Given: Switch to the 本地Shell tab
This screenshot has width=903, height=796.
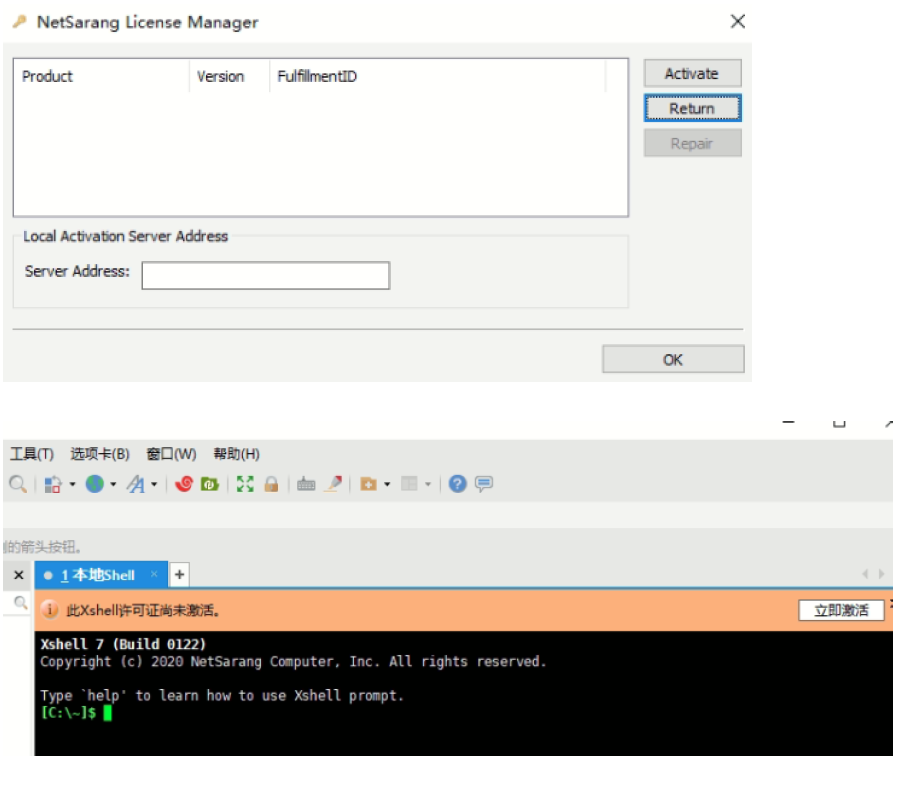Looking at the screenshot, I should pos(98,575).
